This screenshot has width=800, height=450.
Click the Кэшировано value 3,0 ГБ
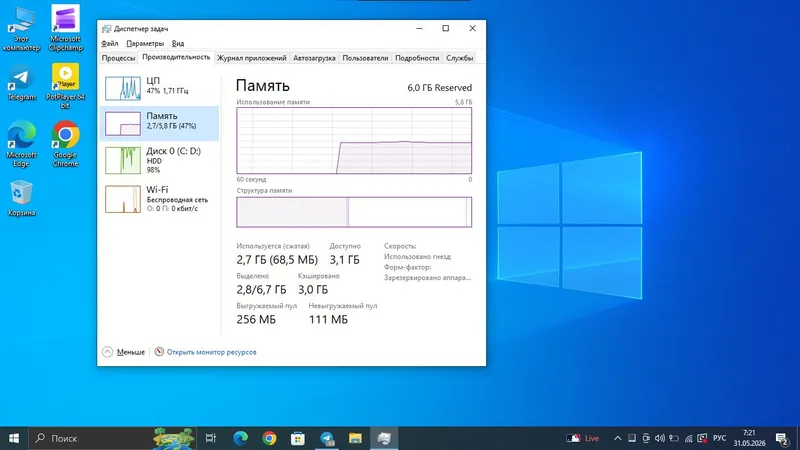pyautogui.click(x=313, y=290)
